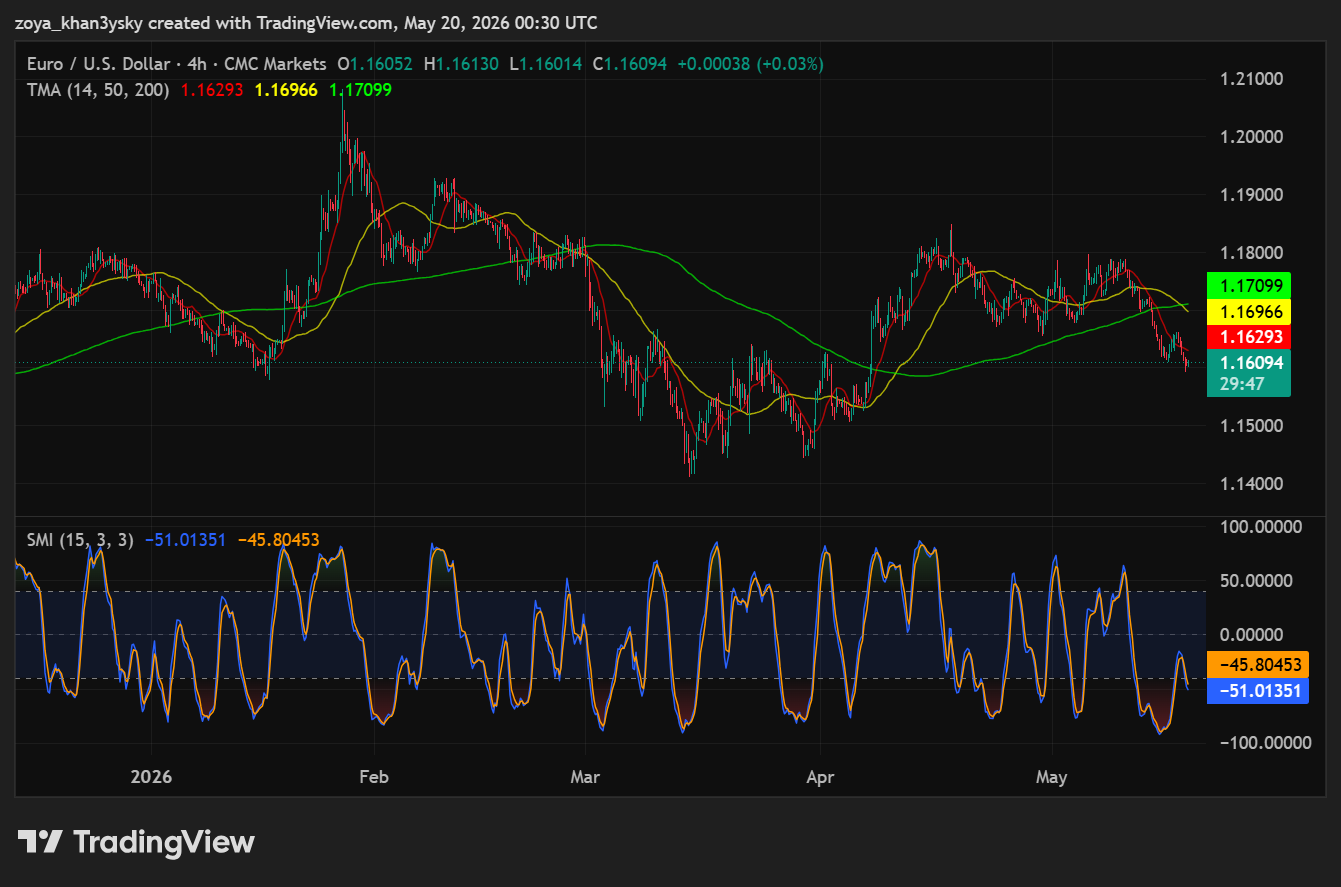The image size is (1341, 887).
Task: Click the Feb marker on time axis
Action: click(x=374, y=777)
